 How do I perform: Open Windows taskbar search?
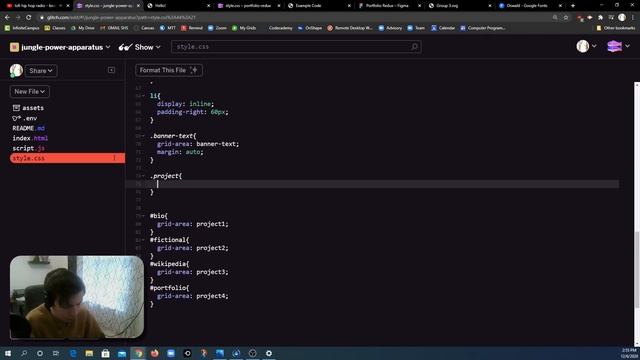[x=24, y=353]
